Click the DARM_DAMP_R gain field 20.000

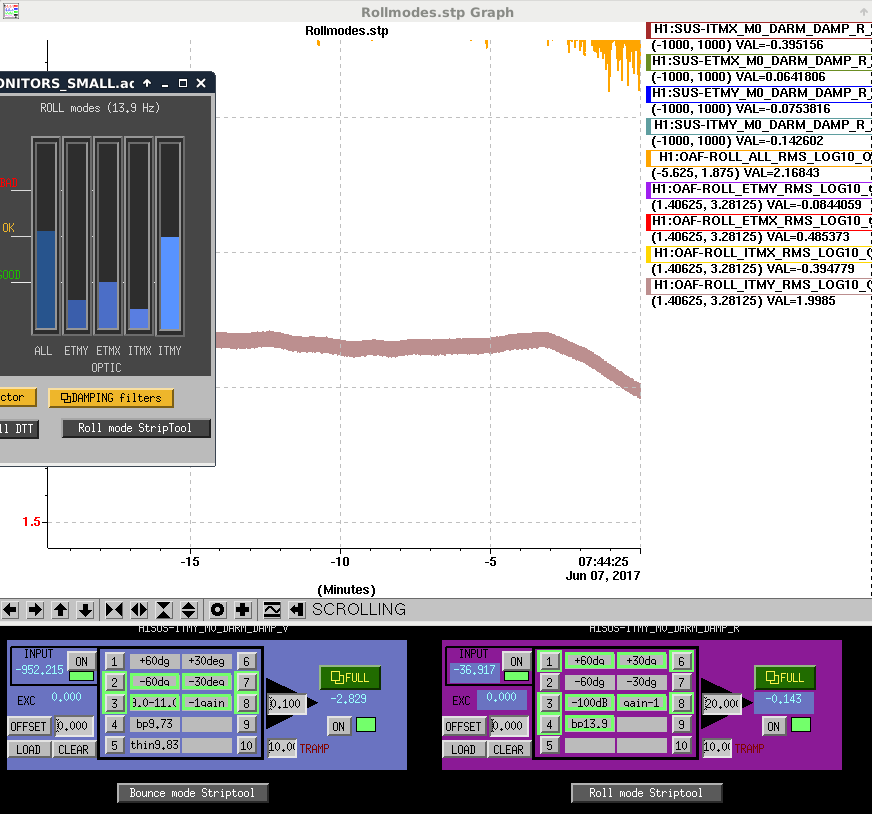pos(721,704)
